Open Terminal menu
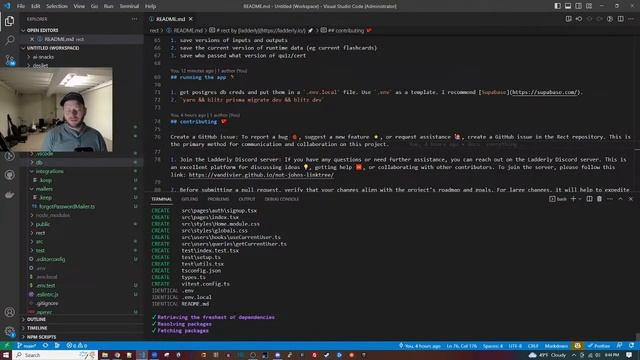The image size is (640, 360). [129, 6]
